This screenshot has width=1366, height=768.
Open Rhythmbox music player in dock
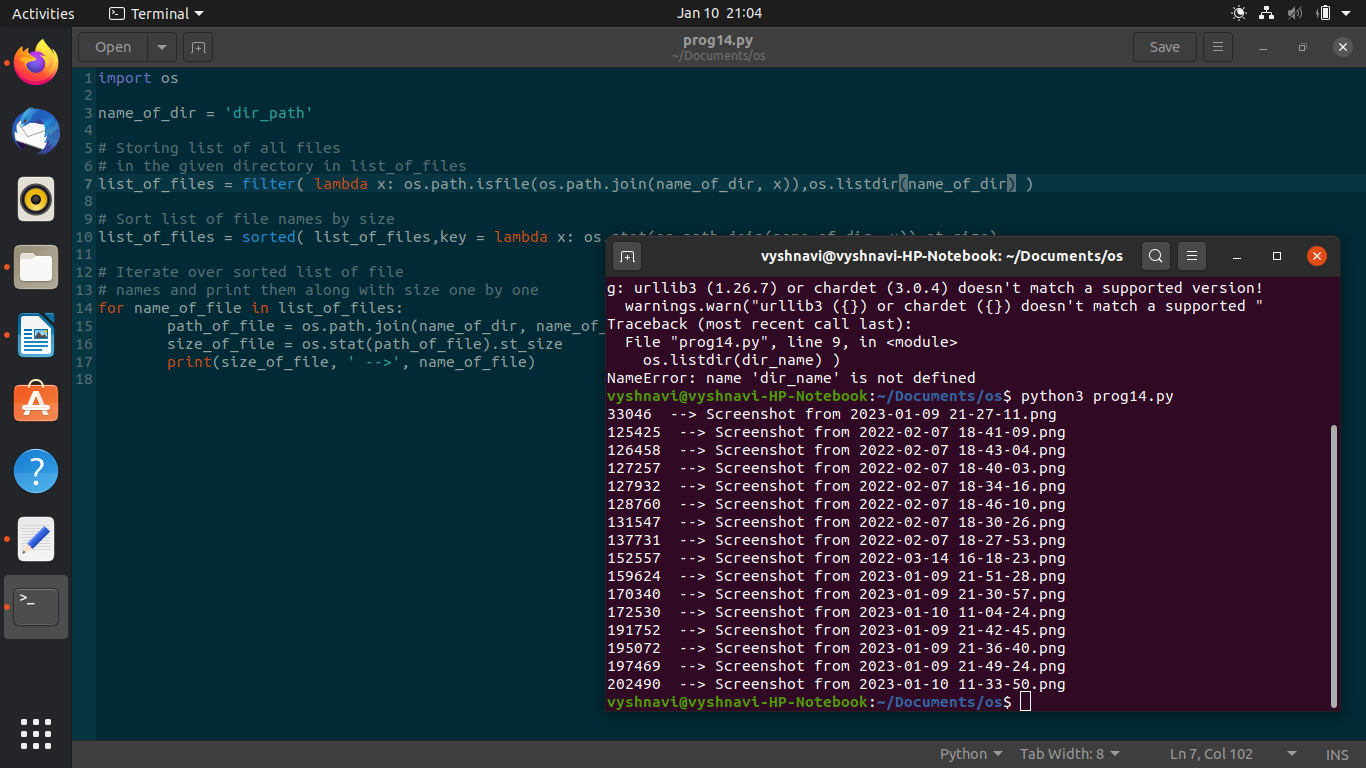click(36, 199)
